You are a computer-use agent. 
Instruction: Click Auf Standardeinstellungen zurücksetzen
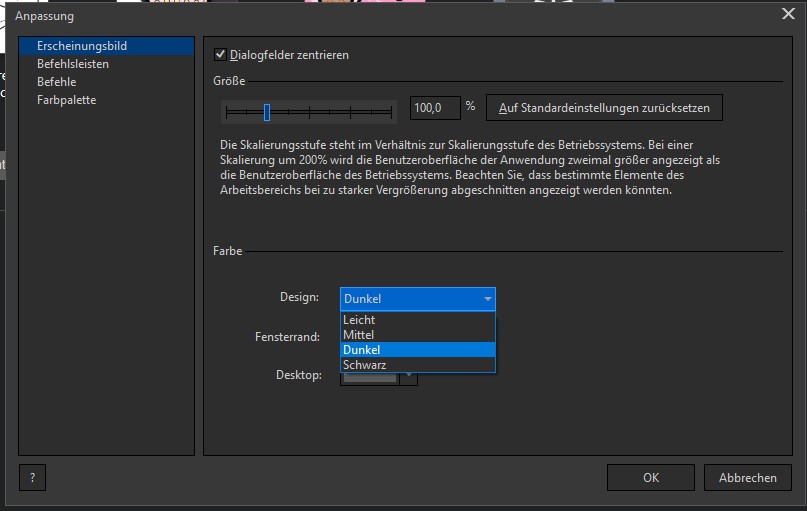(x=604, y=108)
